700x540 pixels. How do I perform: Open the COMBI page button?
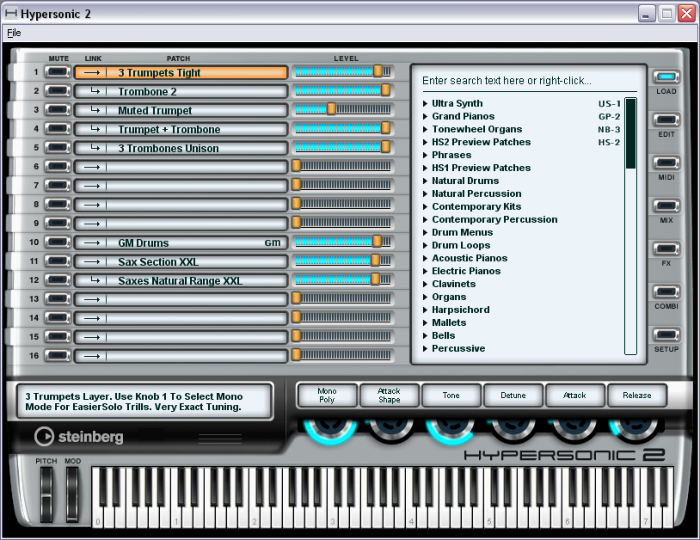pyautogui.click(x=666, y=292)
